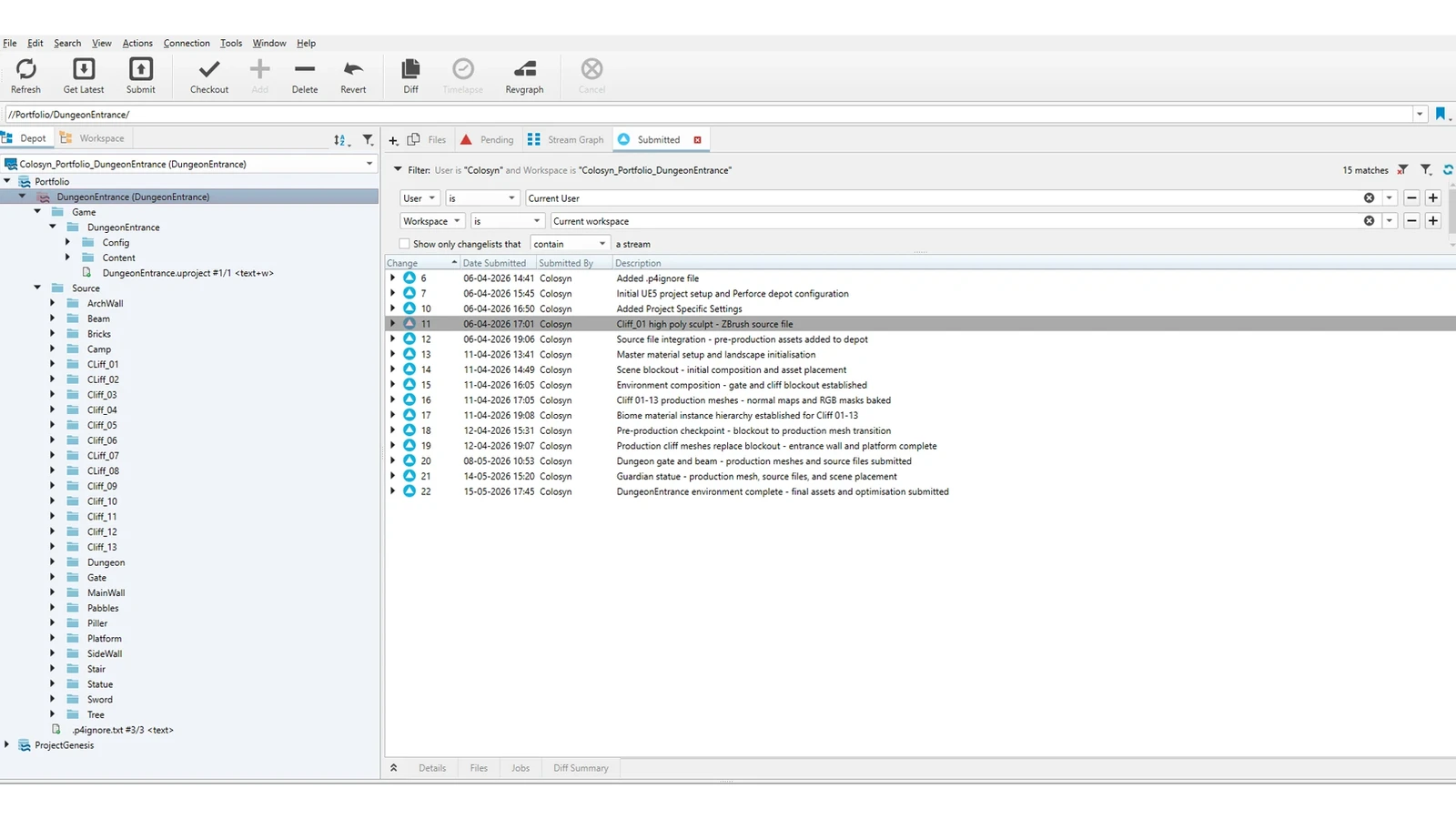Click the plus icon left of Files tab
The height and width of the screenshot is (819, 1456).
coord(393,140)
